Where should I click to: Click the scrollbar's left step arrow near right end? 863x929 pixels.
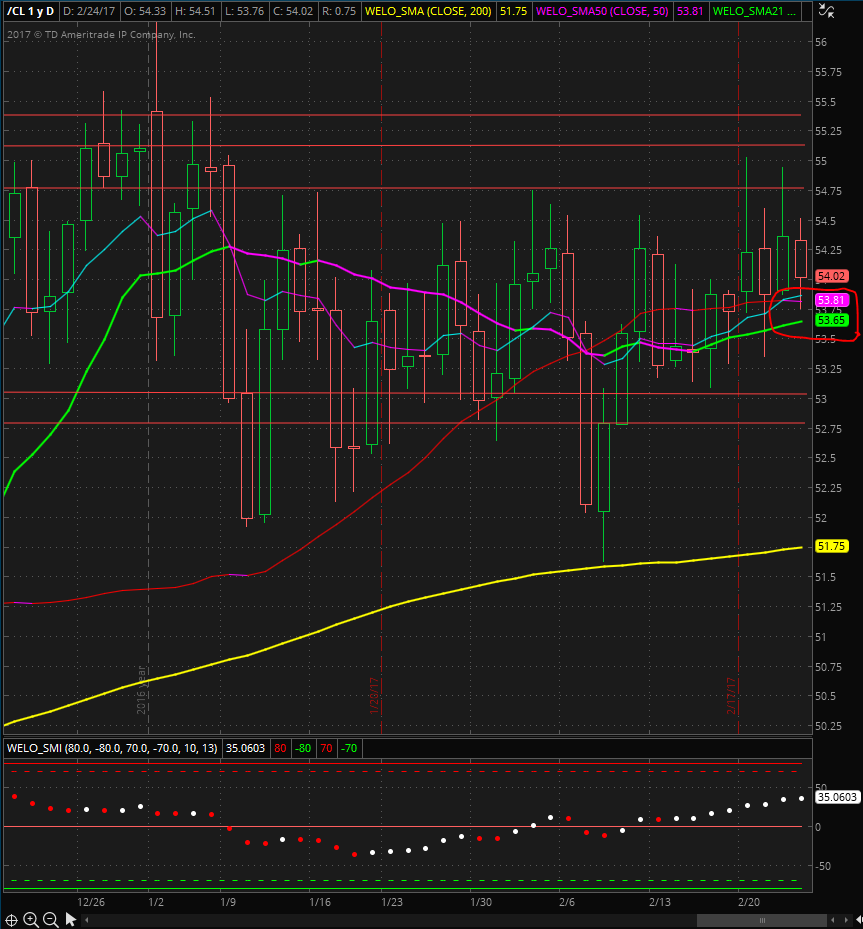pos(833,920)
